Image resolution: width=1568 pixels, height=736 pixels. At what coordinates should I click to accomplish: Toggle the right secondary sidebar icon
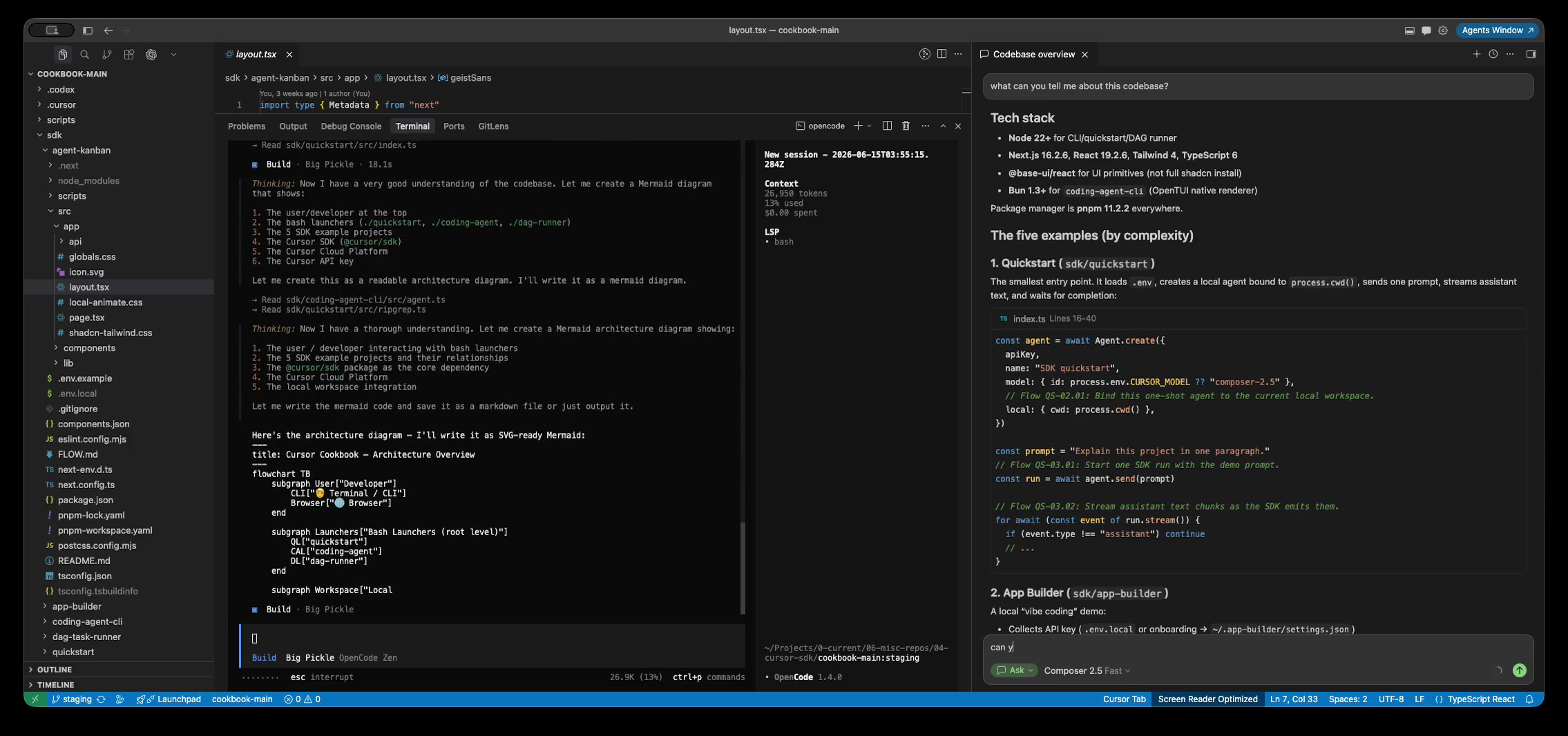point(1531,54)
